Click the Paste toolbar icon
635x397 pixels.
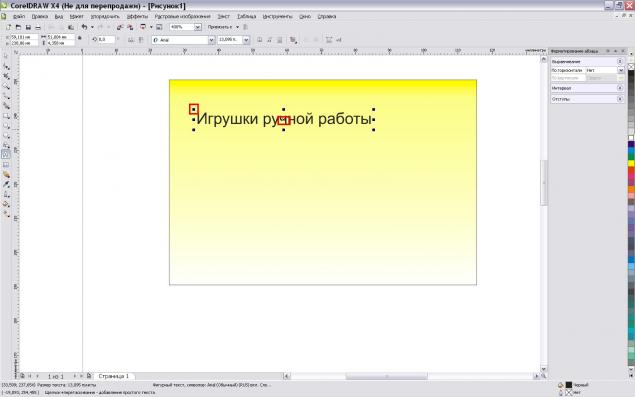pyautogui.click(x=71, y=27)
